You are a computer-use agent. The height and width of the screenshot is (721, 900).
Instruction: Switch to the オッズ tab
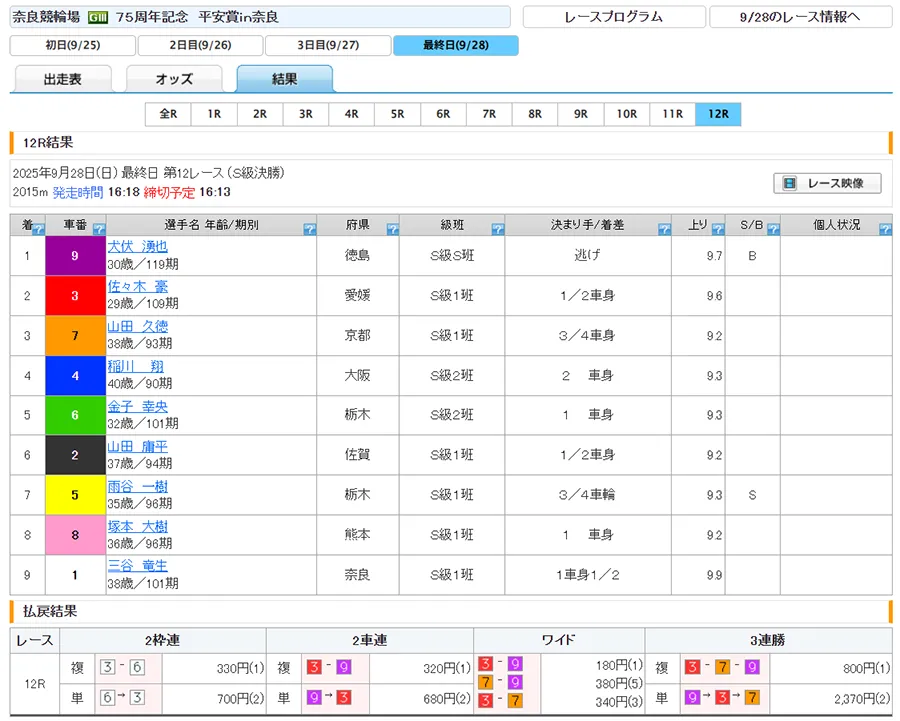pyautogui.click(x=174, y=79)
